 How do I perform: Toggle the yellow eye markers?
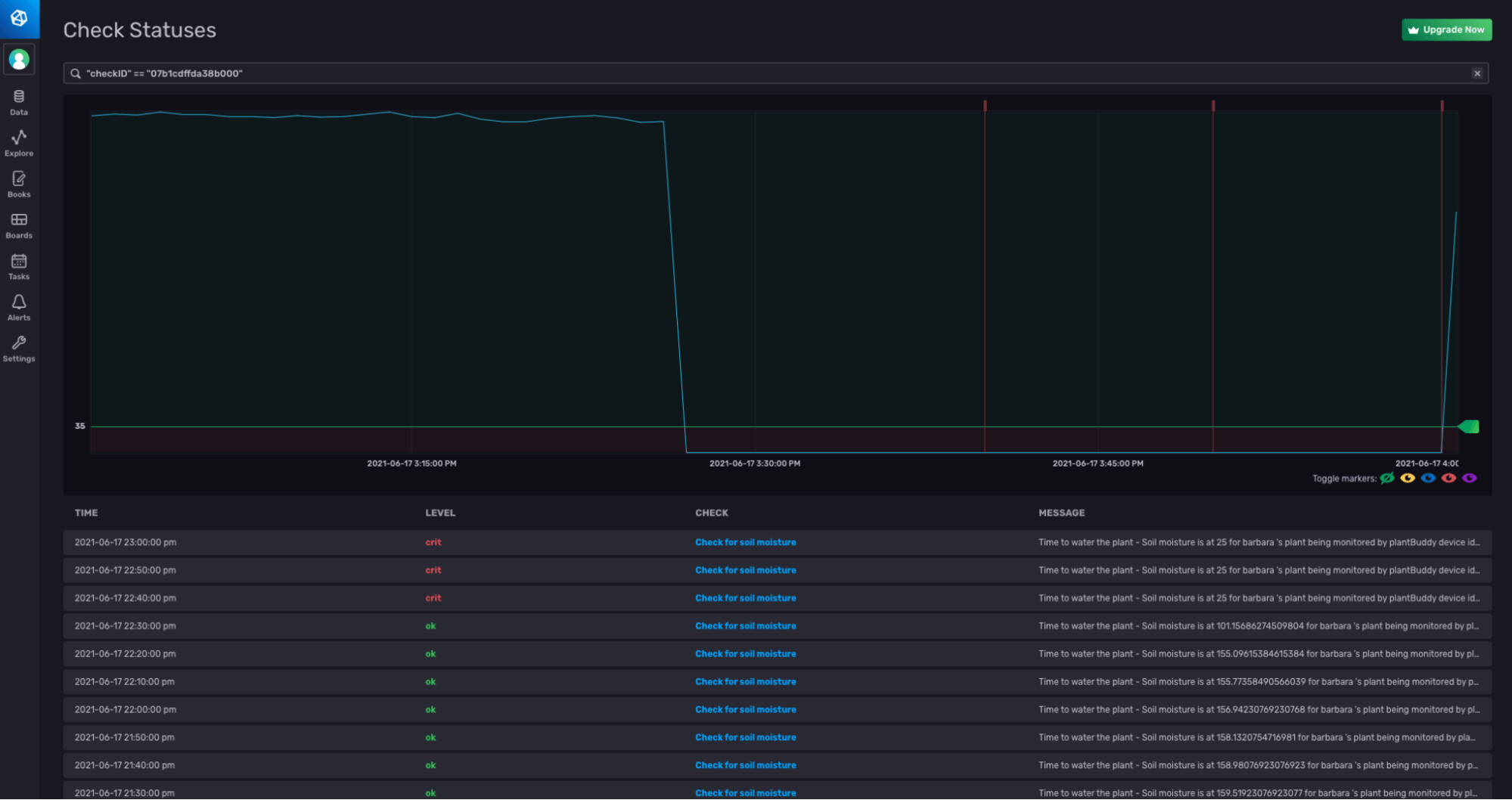click(1407, 478)
